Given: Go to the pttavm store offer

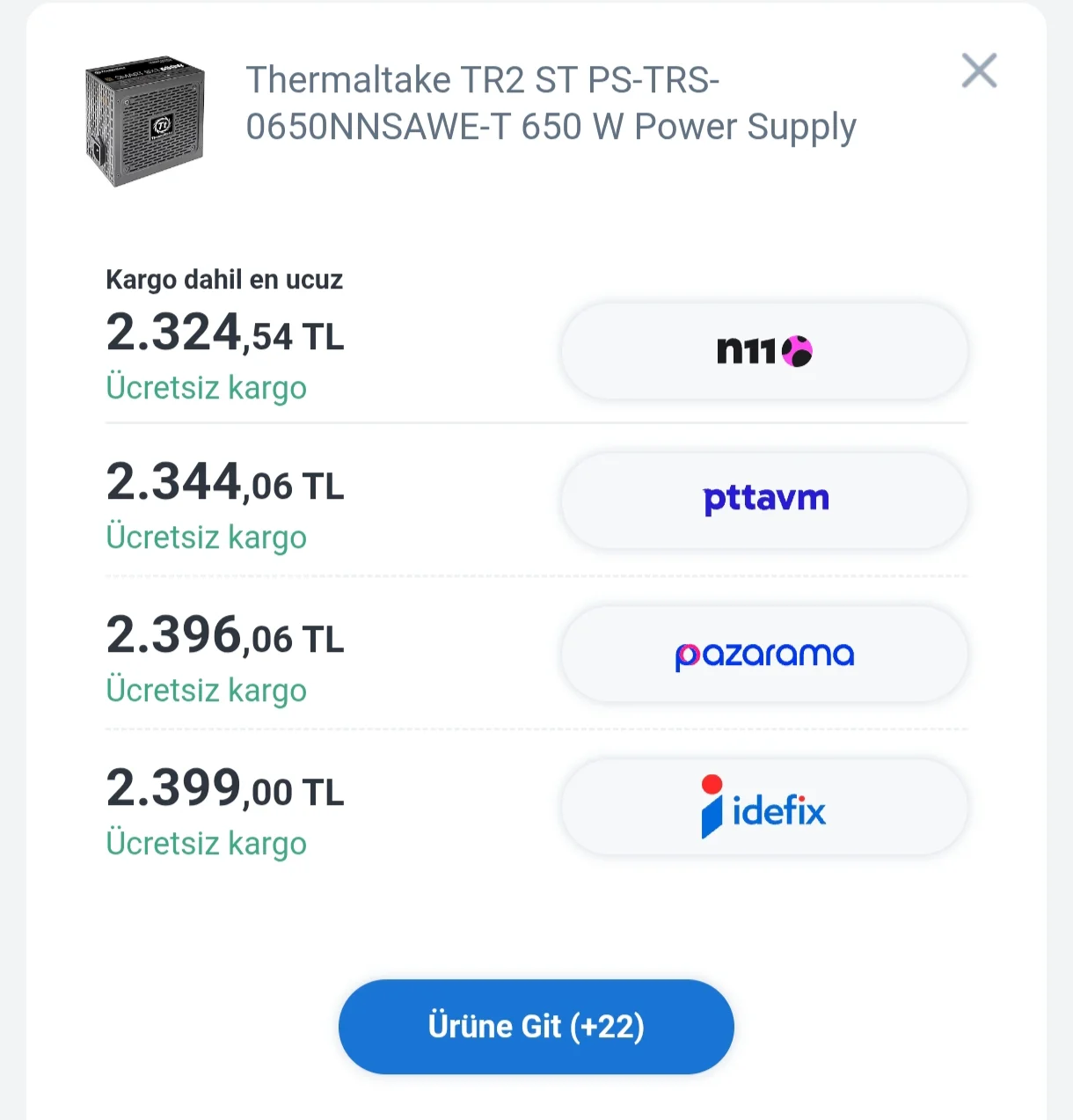Looking at the screenshot, I should pos(764,501).
